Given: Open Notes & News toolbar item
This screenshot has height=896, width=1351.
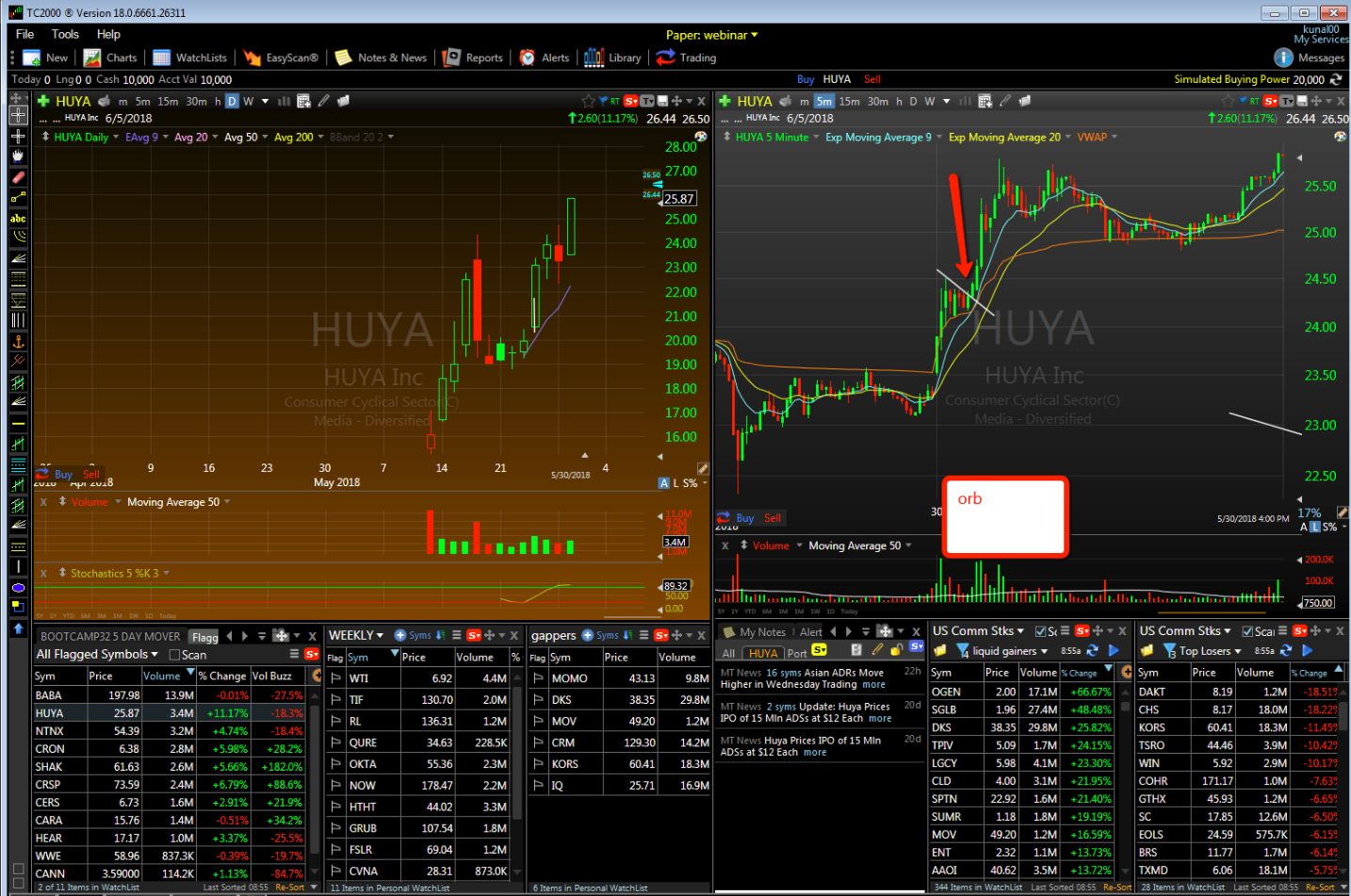Looking at the screenshot, I should point(381,57).
